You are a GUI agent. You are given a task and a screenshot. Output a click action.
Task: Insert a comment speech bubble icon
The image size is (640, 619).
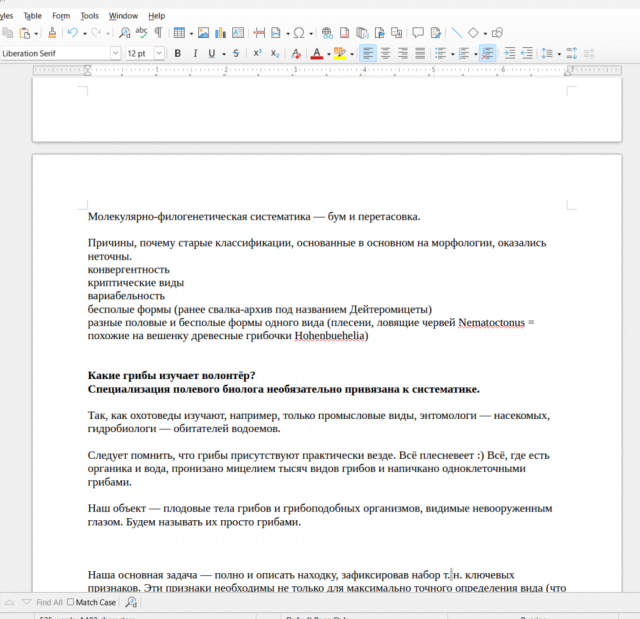(418, 33)
